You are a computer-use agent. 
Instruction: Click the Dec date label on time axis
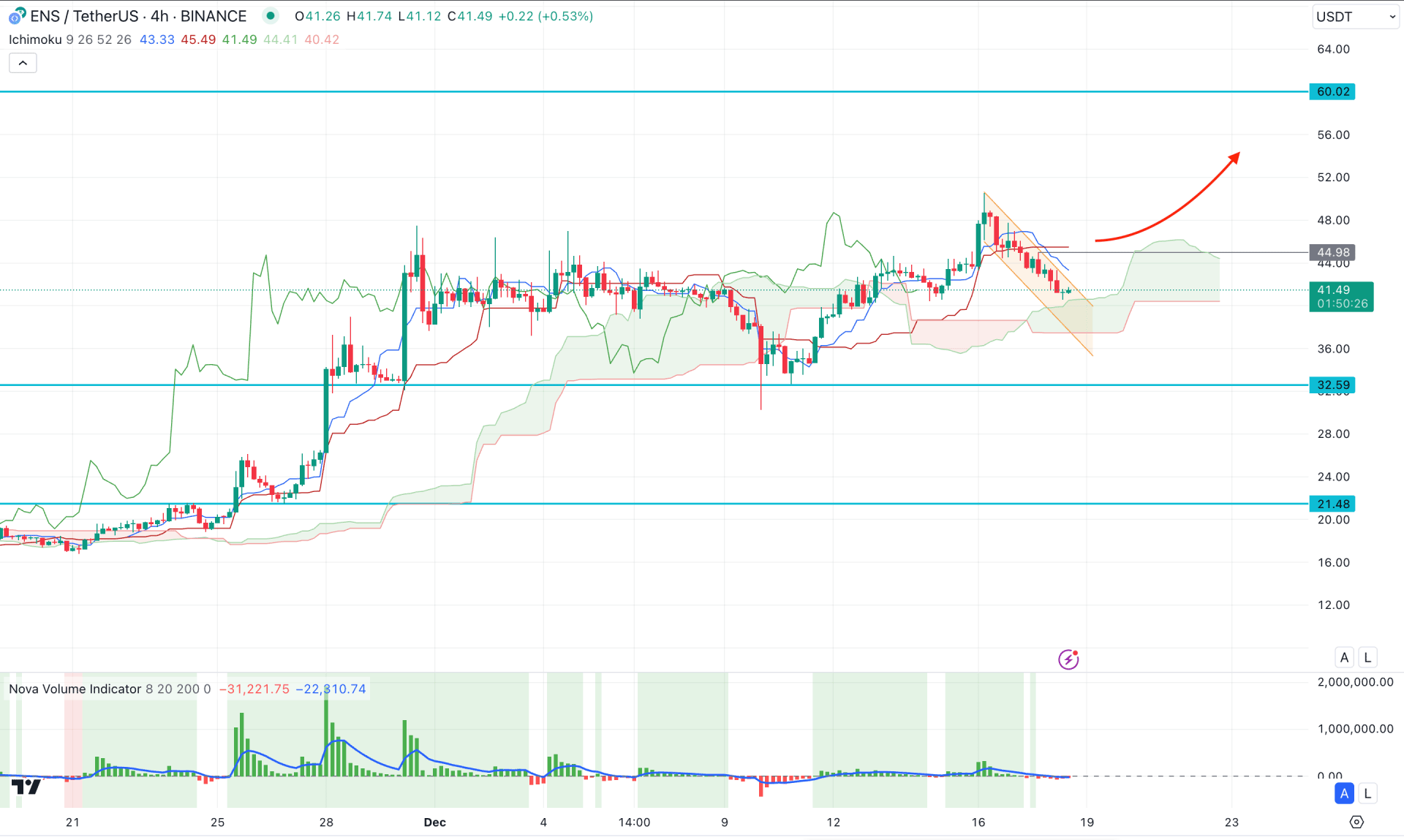434,822
